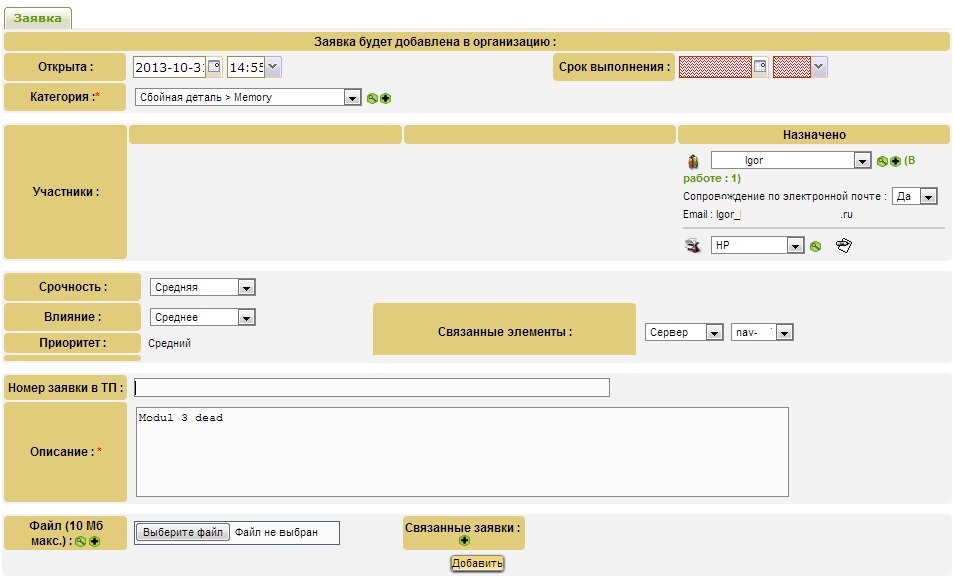
Task: Click the Связанные элементы label
Action: click(505, 332)
